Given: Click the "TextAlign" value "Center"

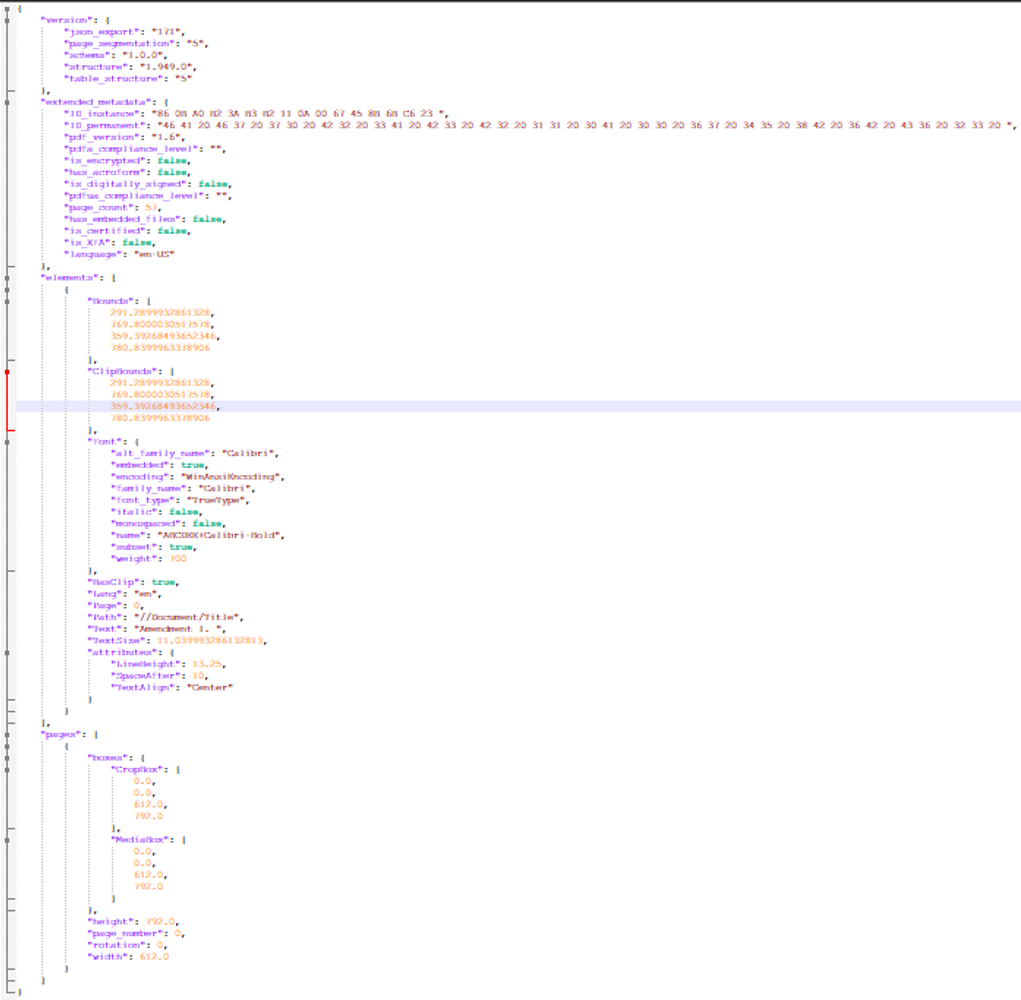Looking at the screenshot, I should point(210,688).
